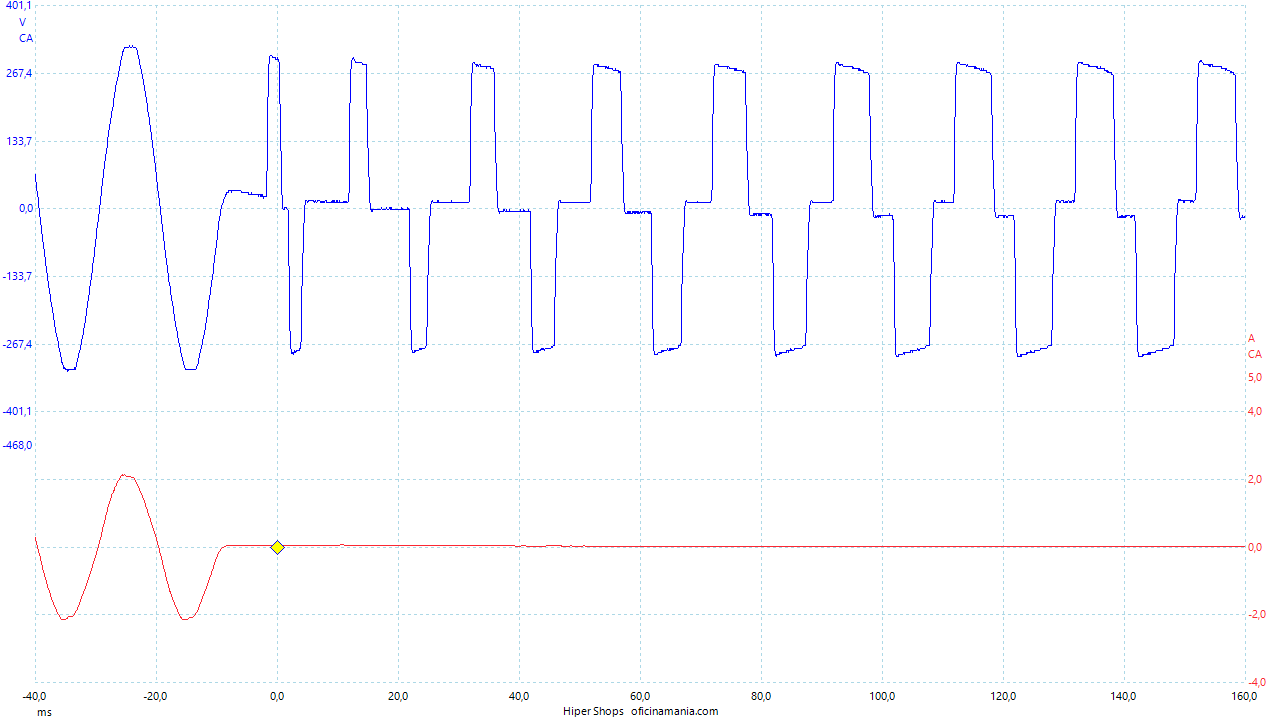Click the red -4,0 current axis label
Image resolution: width=1280 pixels, height=720 pixels.
point(1253,682)
